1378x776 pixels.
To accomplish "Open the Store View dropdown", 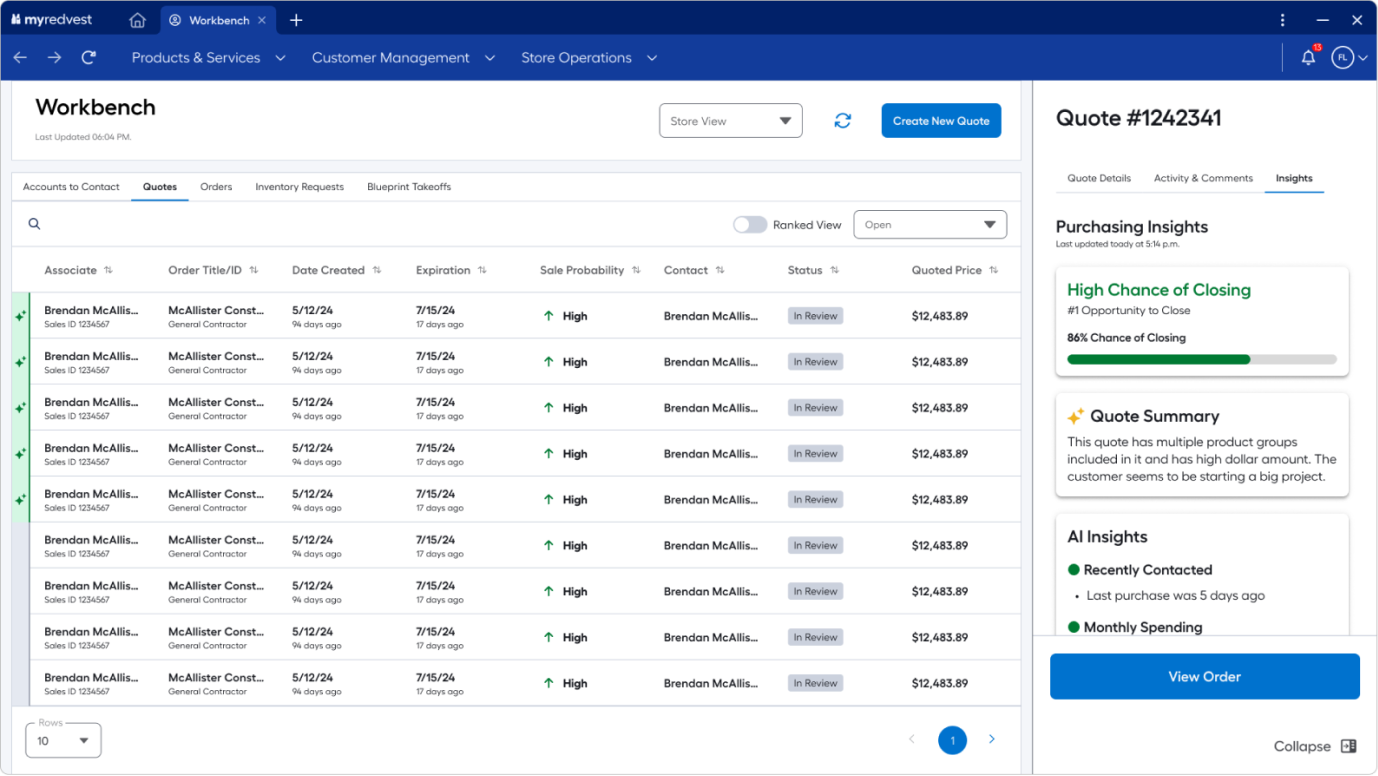I will (x=730, y=121).
